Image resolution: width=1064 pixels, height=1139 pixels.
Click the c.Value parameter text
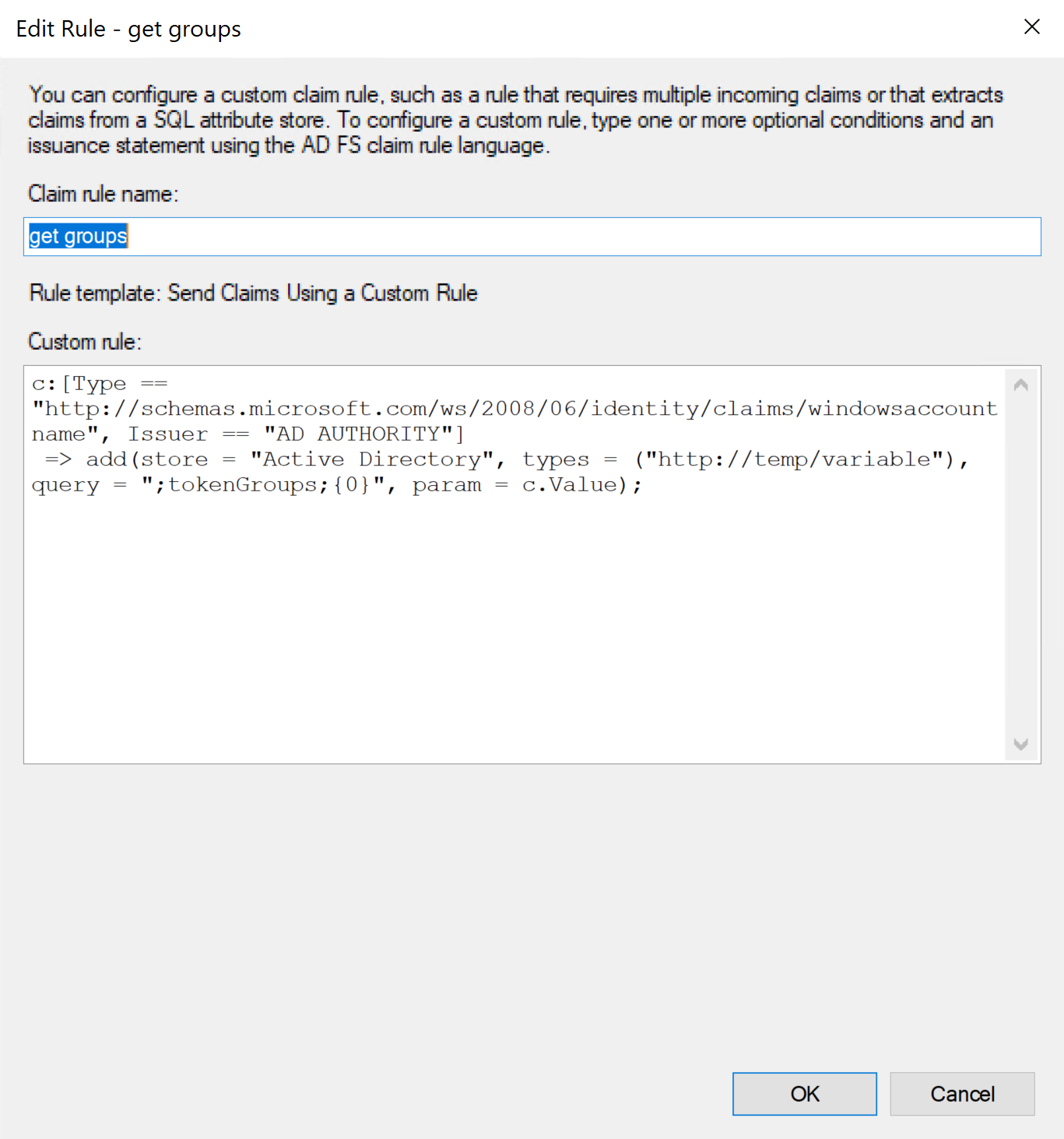point(574,484)
